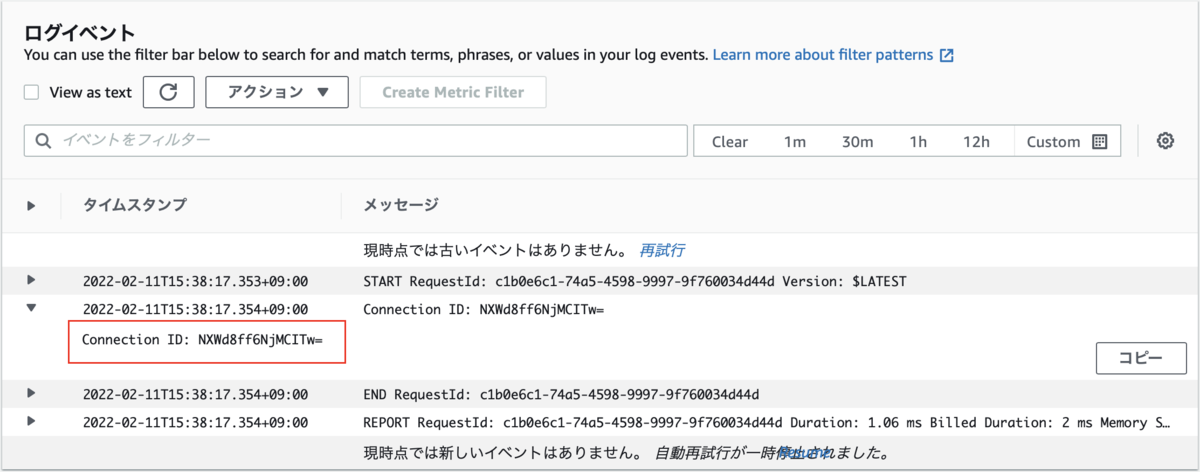Expand the END RequestId log row
This screenshot has width=1200, height=472.
[x=31, y=394]
